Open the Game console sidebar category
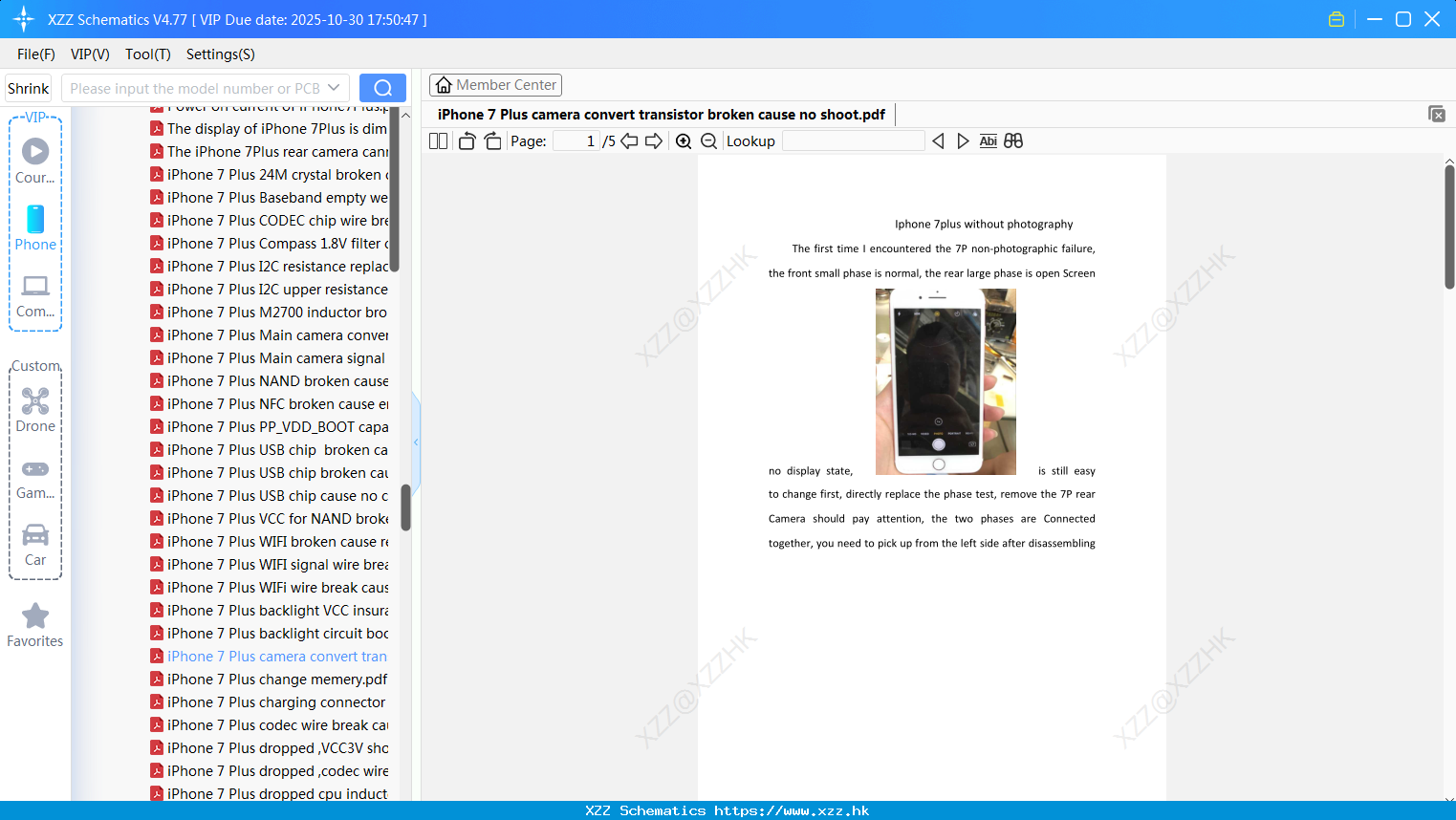This screenshot has height=820, width=1456. 35,479
